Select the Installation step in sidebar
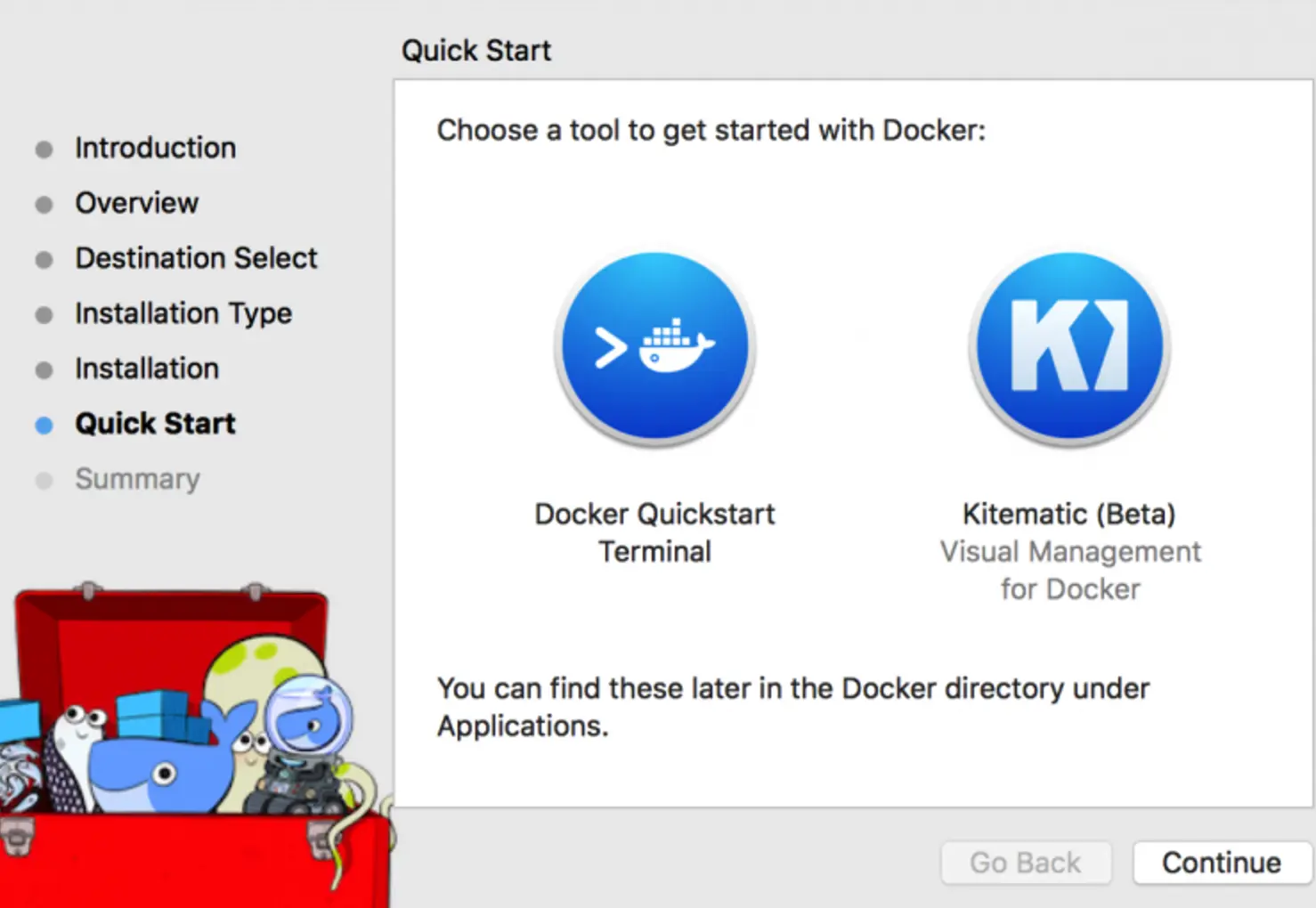Screen dimensions: 1316x908 coord(147,369)
